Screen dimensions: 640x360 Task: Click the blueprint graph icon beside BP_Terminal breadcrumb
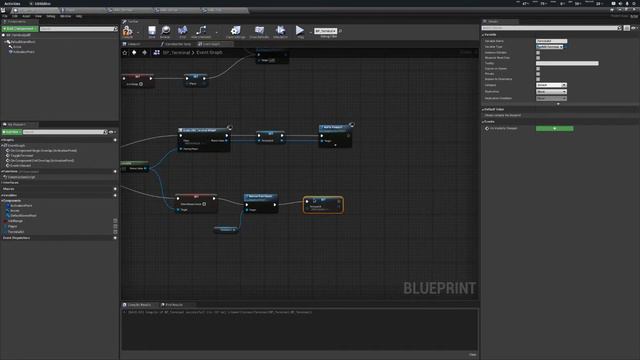tap(156, 53)
